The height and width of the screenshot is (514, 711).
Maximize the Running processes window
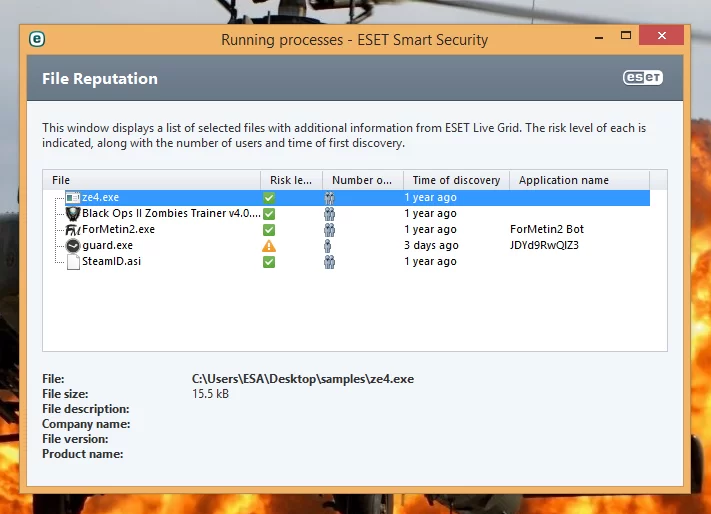[x=626, y=35]
